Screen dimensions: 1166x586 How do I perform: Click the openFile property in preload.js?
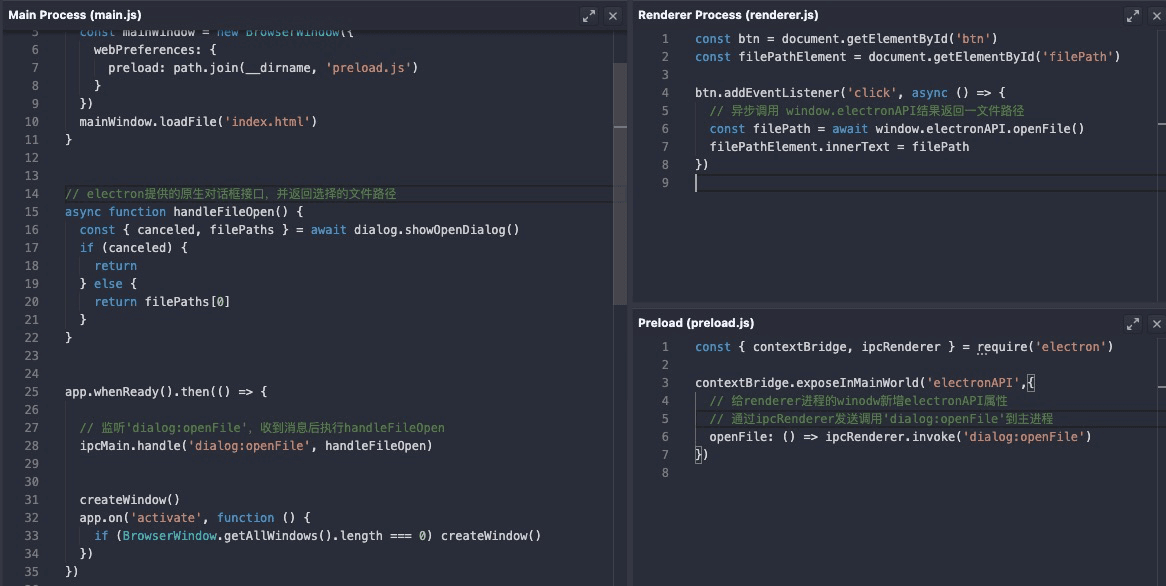coord(738,437)
